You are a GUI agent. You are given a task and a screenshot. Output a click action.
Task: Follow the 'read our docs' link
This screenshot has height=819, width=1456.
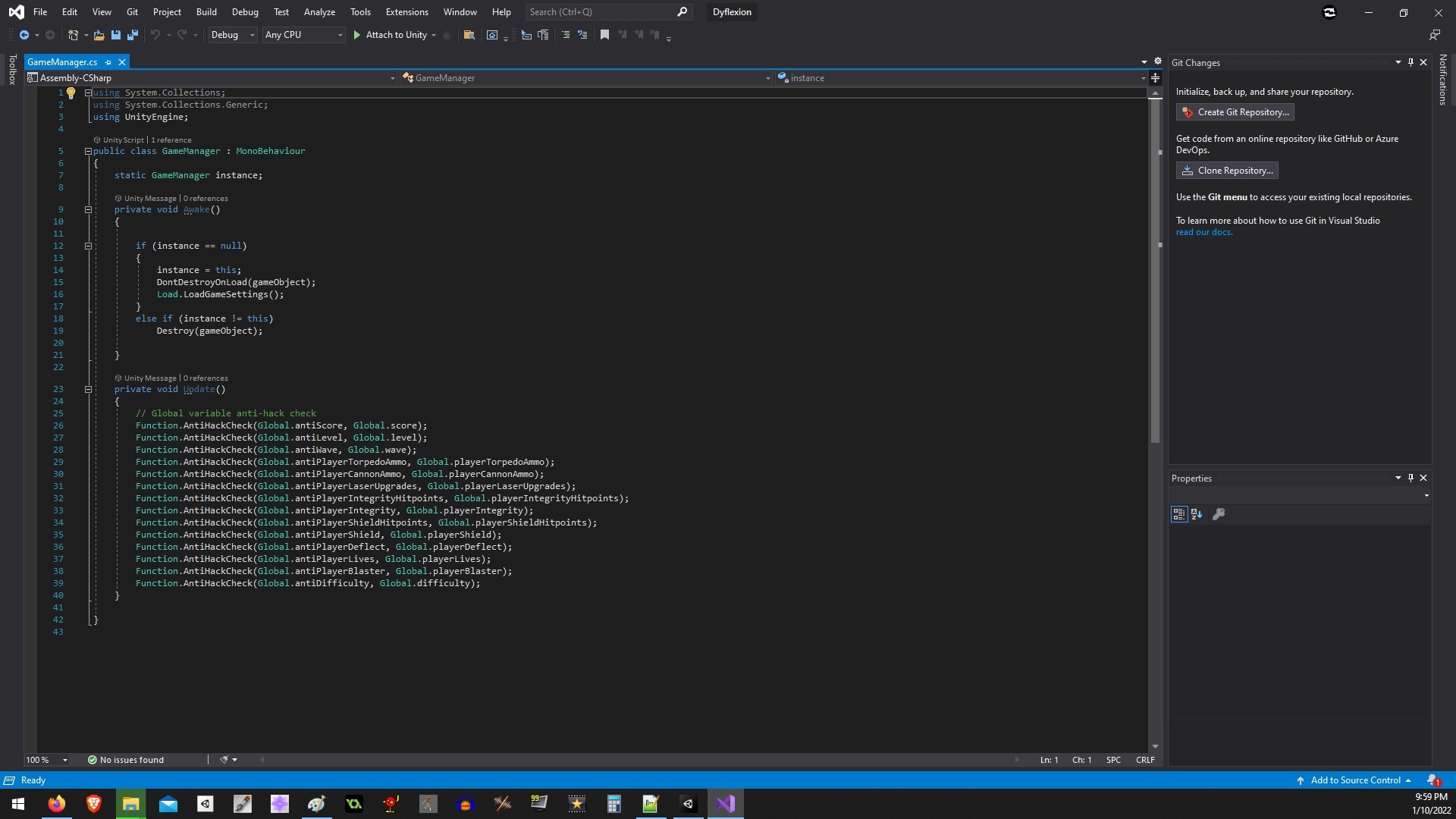pos(1204,232)
